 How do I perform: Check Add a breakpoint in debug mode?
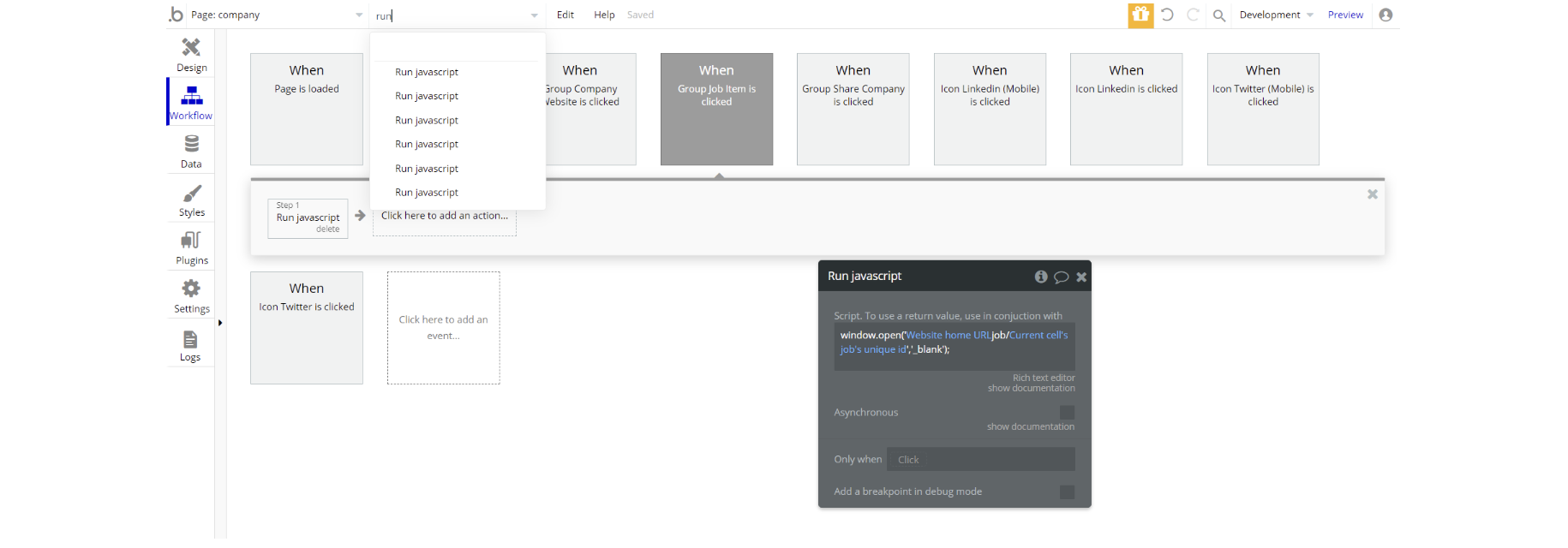pyautogui.click(x=1067, y=492)
